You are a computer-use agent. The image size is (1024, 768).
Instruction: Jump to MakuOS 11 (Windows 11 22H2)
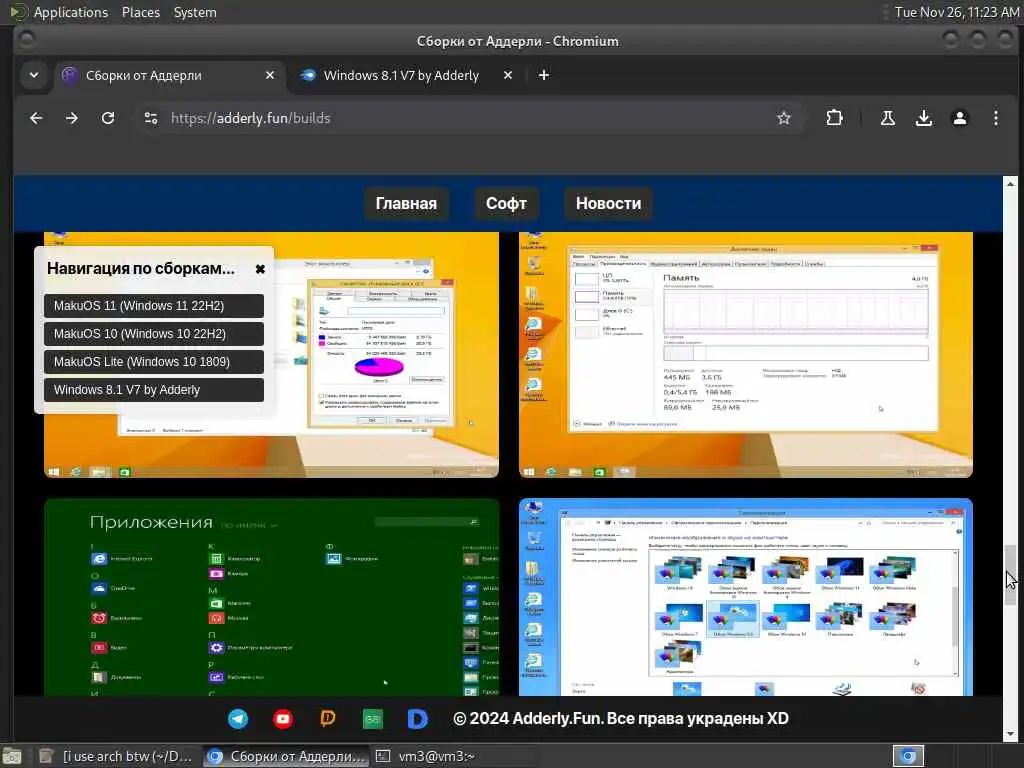pyautogui.click(x=154, y=306)
